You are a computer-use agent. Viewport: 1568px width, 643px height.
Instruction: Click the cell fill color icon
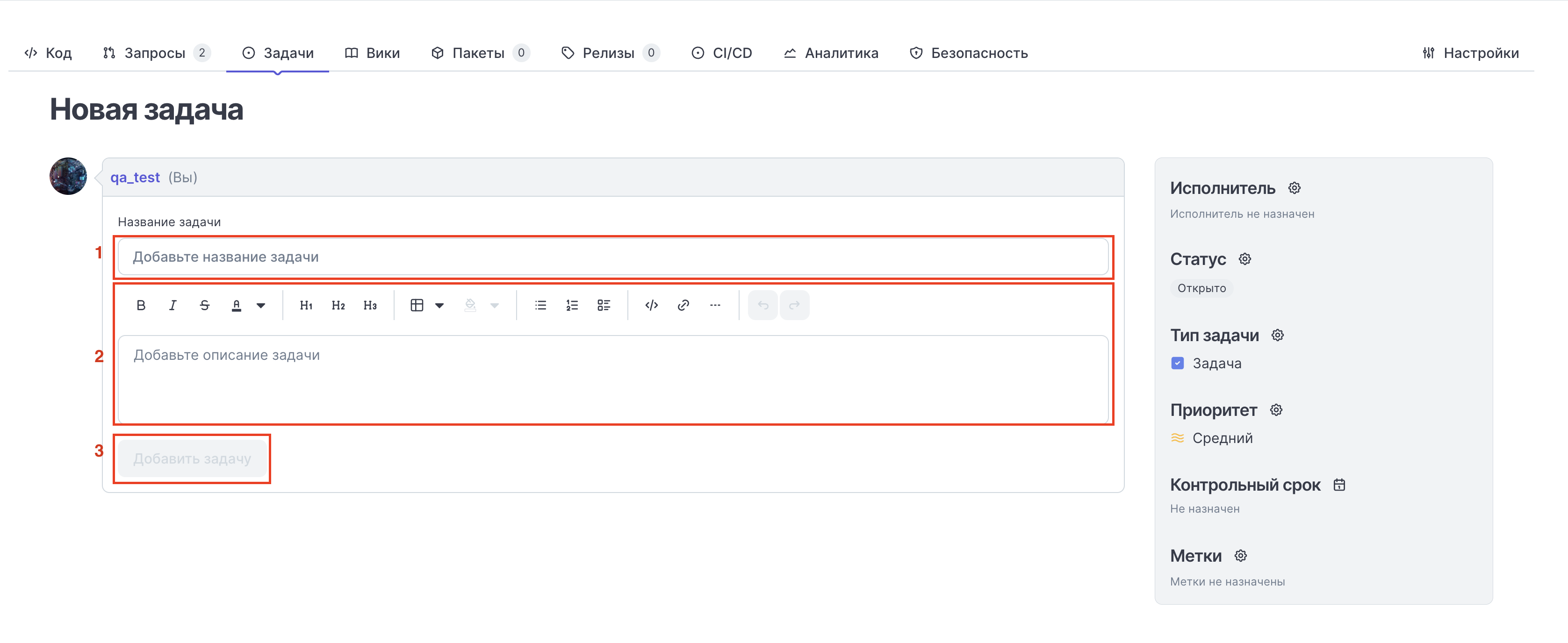coord(470,306)
